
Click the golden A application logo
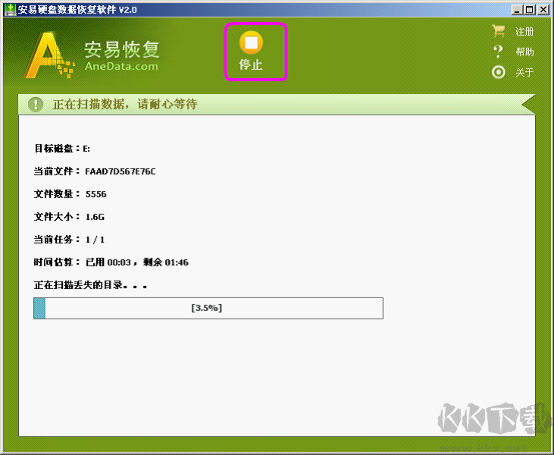point(49,55)
